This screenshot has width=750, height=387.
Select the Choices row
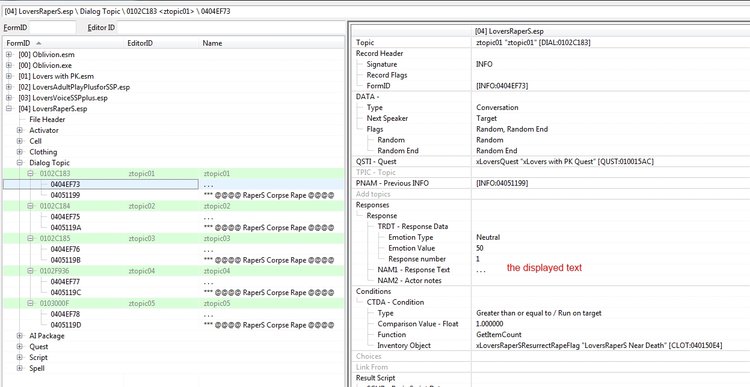[551, 356]
